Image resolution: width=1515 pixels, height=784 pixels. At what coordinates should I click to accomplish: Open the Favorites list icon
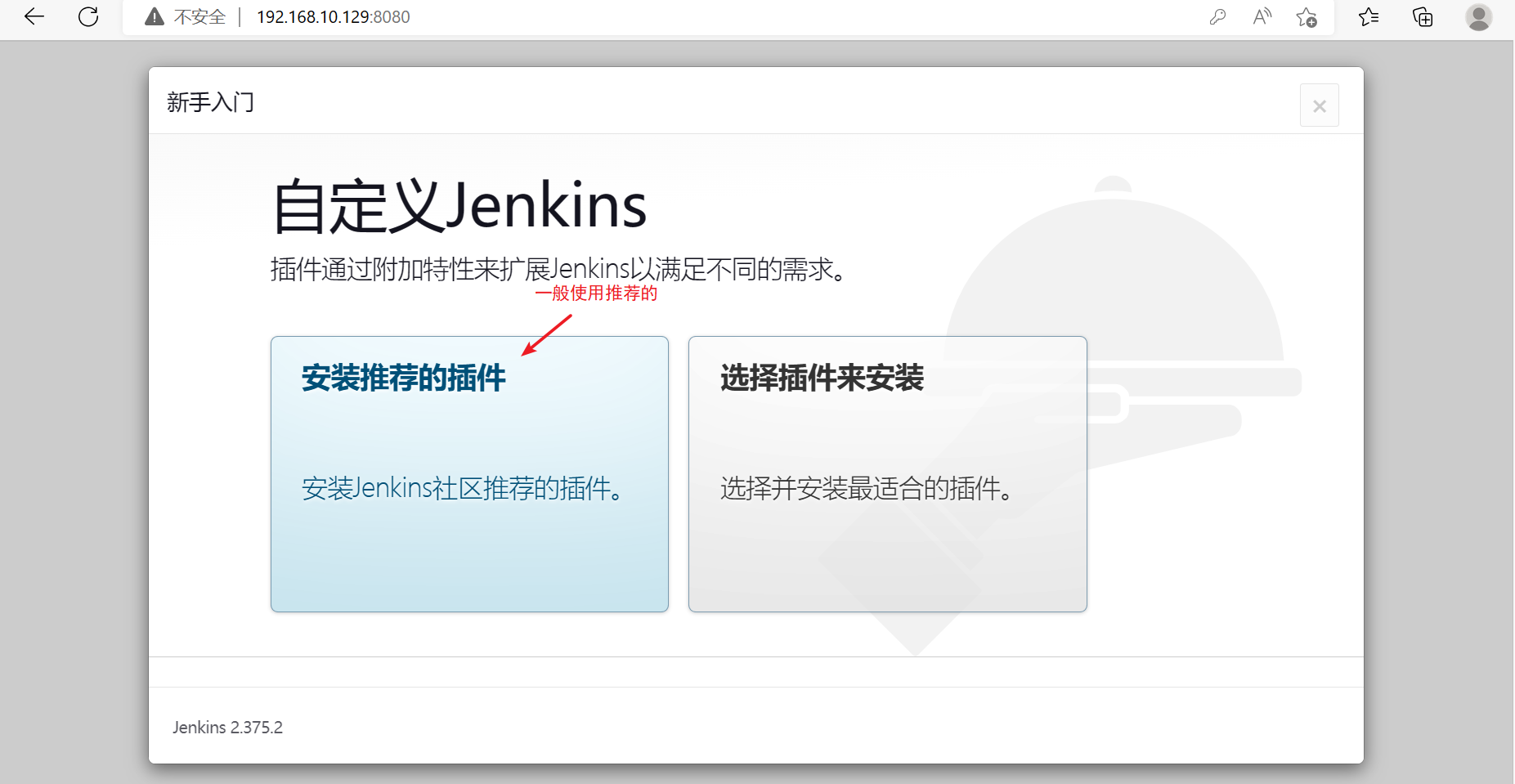1369,16
